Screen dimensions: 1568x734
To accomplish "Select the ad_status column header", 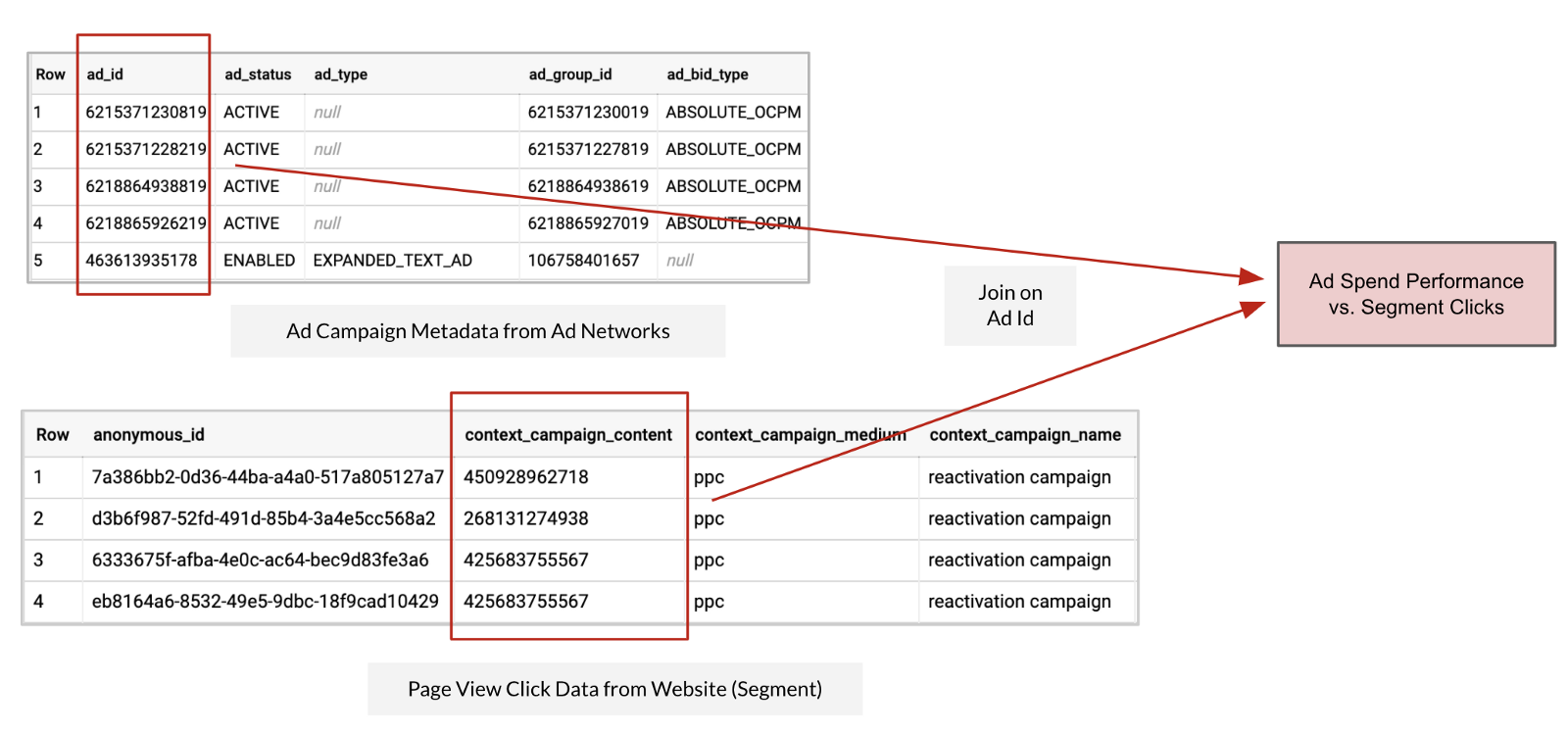I will point(258,74).
